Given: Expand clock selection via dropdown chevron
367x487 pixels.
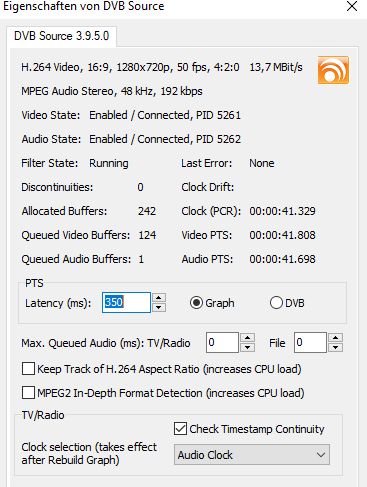Looking at the screenshot, I should click(x=321, y=455).
